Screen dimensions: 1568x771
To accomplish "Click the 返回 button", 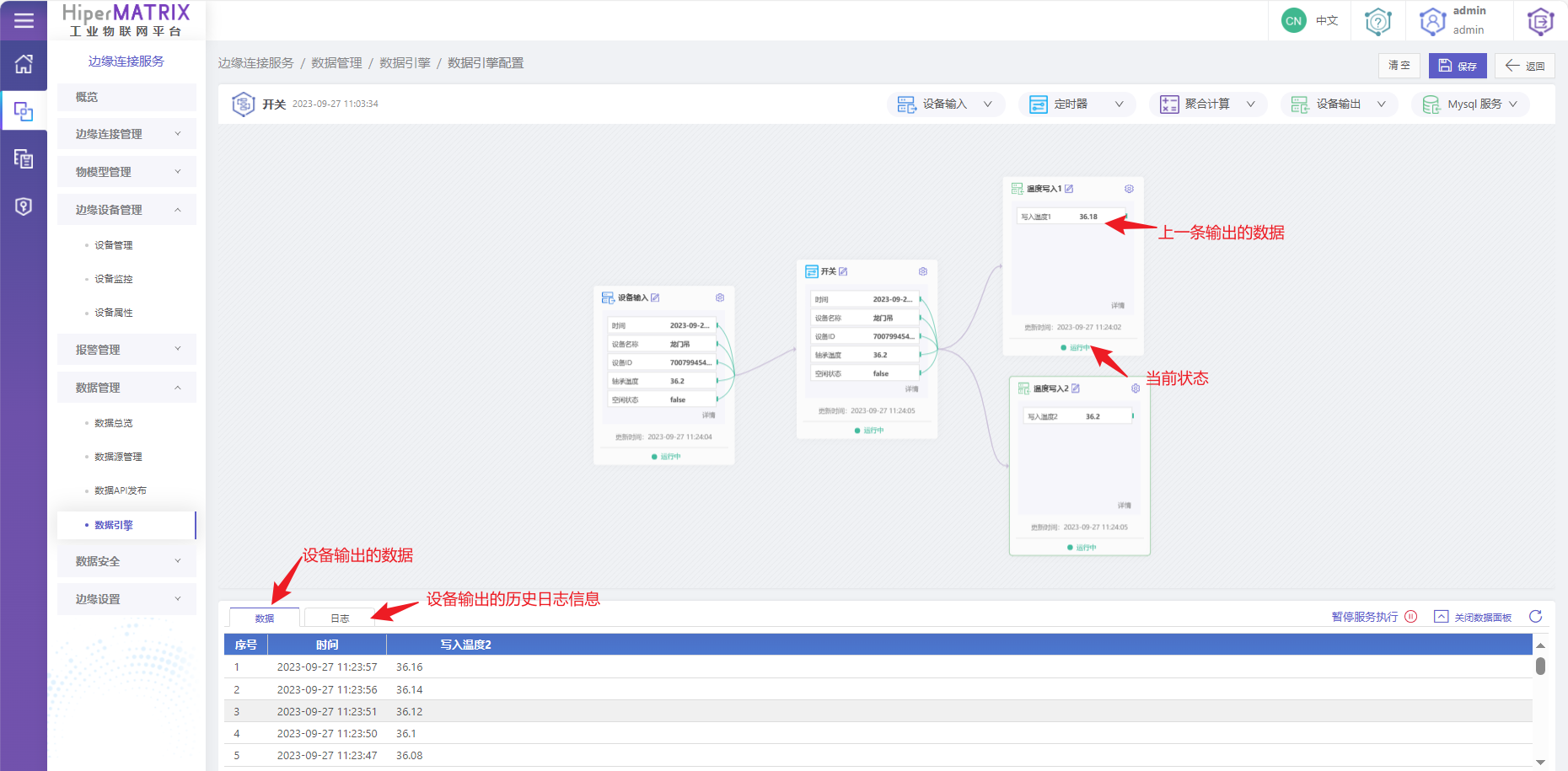I will tap(1525, 66).
